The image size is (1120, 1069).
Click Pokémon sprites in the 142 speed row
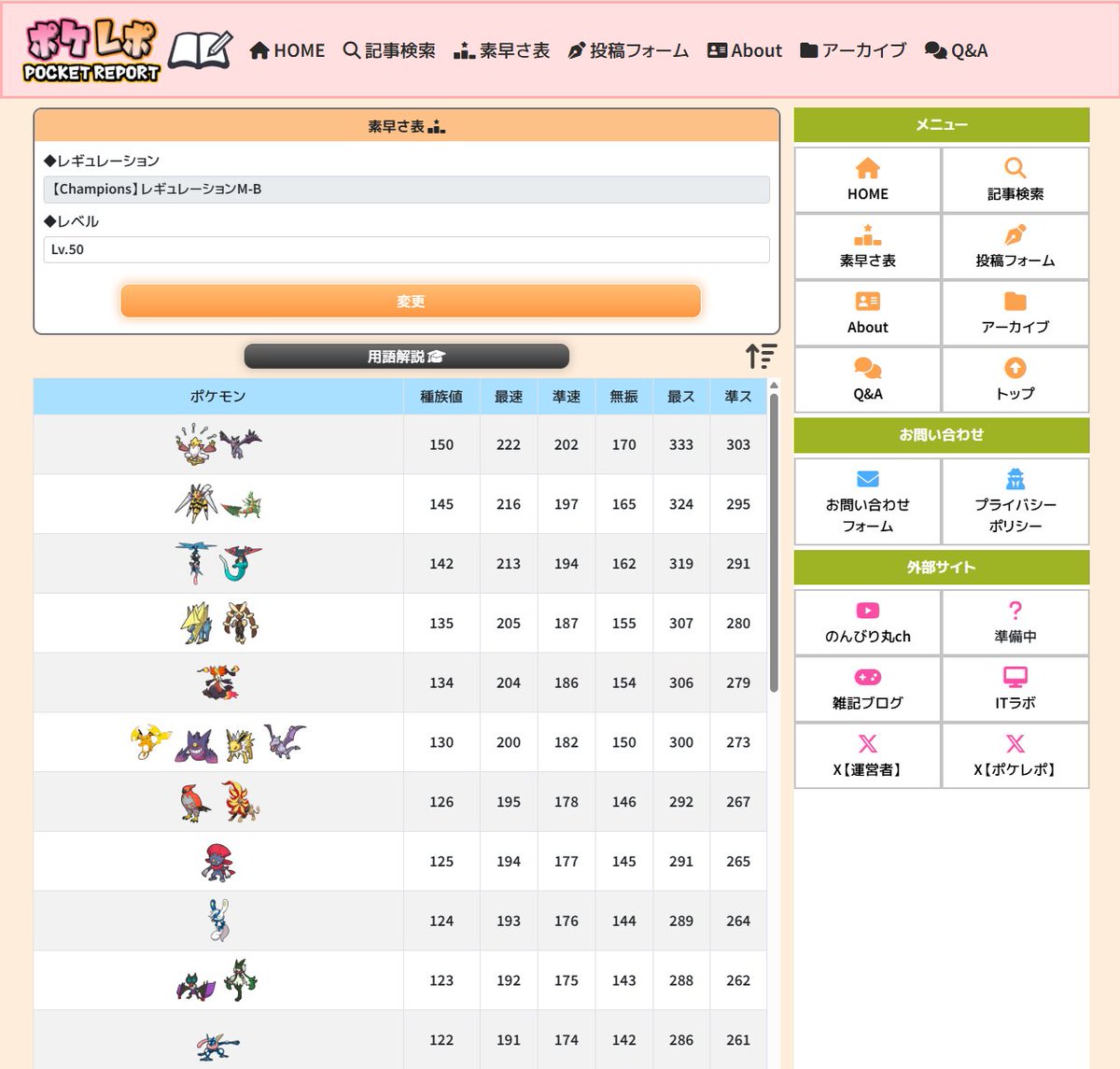pos(218,564)
